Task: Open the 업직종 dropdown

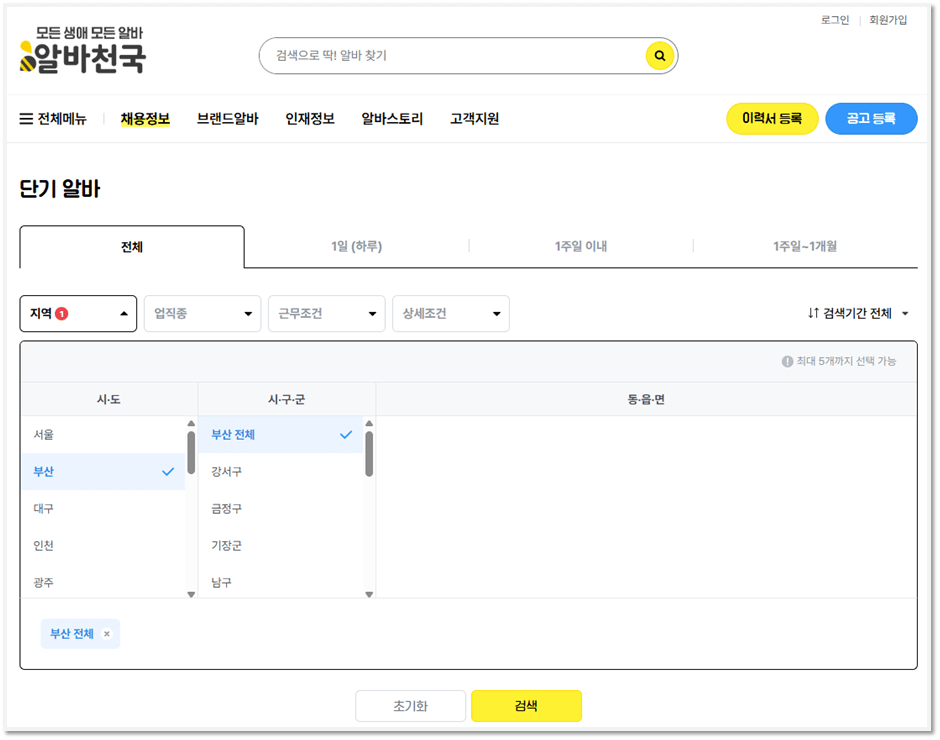Action: pyautogui.click(x=202, y=313)
